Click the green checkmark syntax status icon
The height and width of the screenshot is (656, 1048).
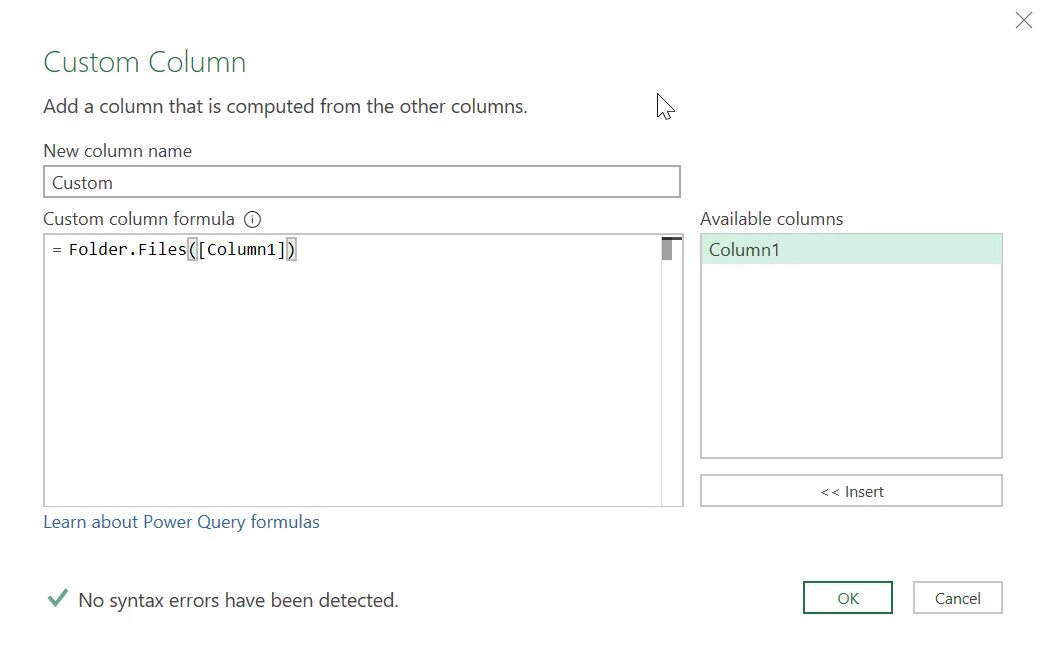[x=57, y=597]
